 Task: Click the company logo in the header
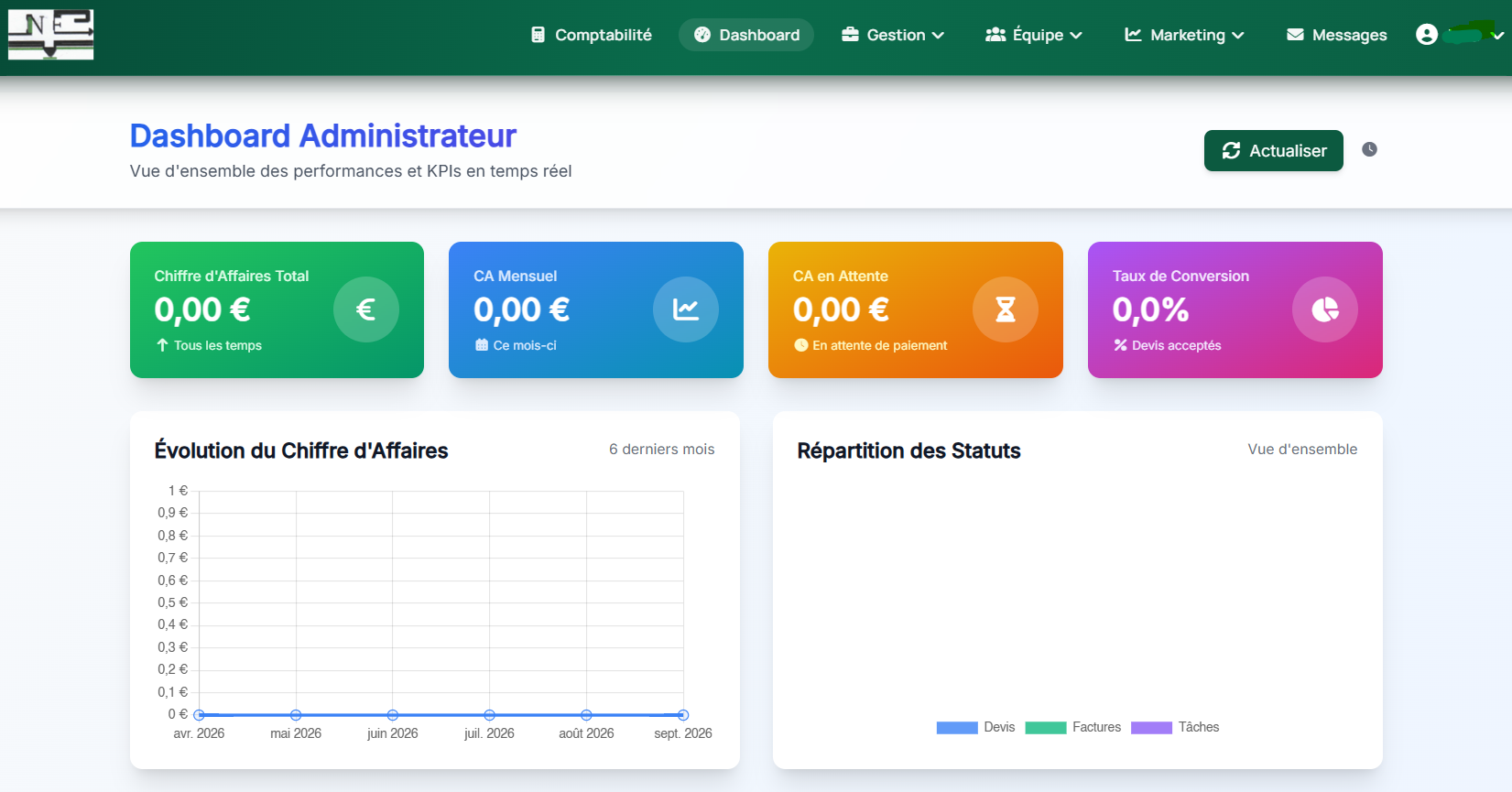tap(50, 35)
